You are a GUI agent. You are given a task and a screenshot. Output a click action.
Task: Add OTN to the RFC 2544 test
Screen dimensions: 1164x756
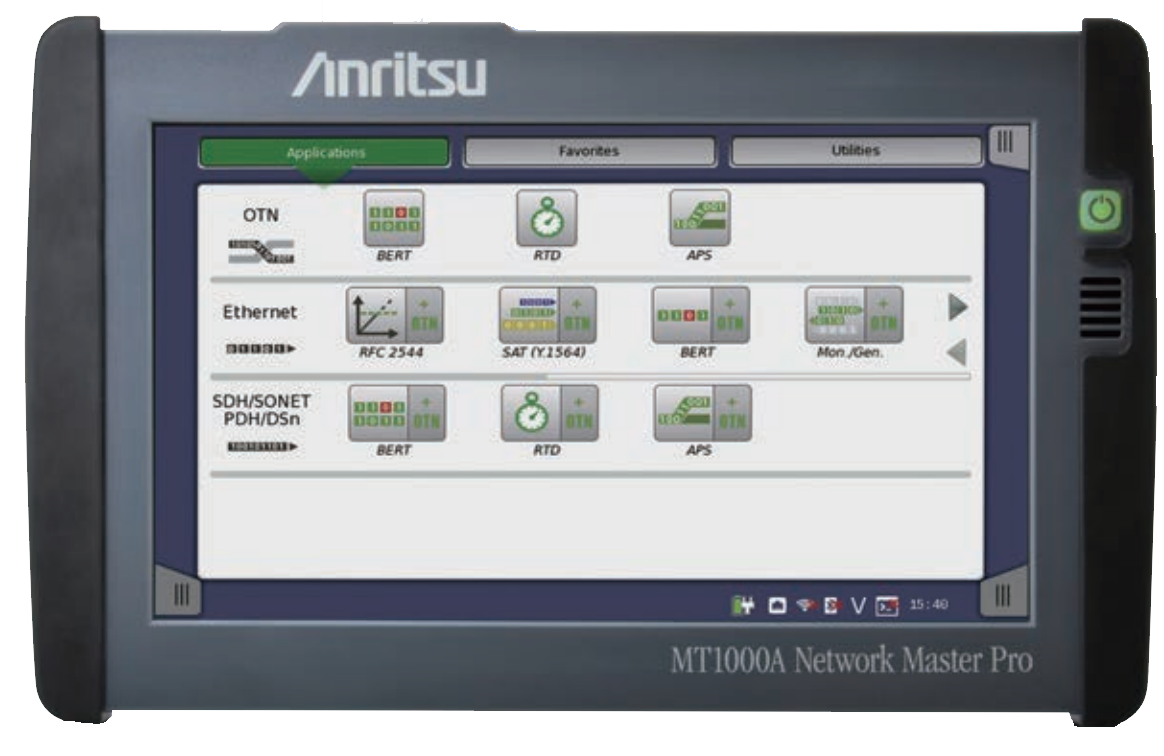coord(425,315)
